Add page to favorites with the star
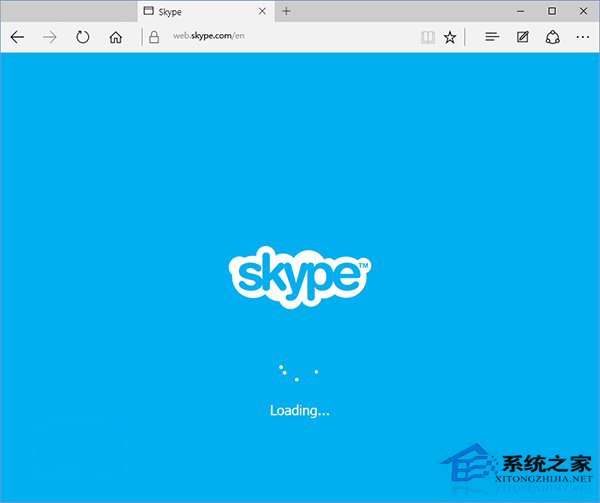The image size is (600, 503). coord(450,37)
